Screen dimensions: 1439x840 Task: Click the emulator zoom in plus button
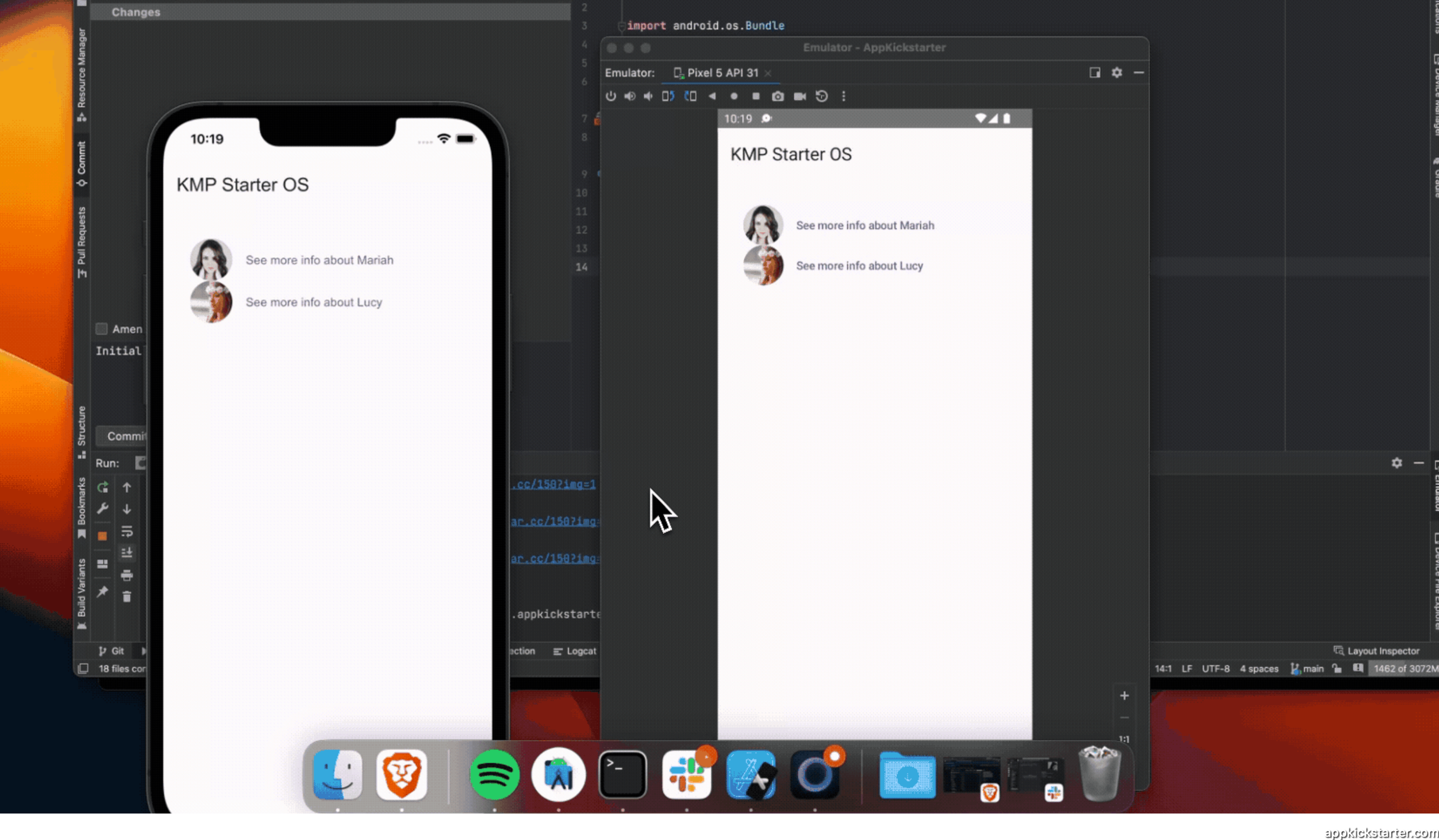click(1124, 695)
